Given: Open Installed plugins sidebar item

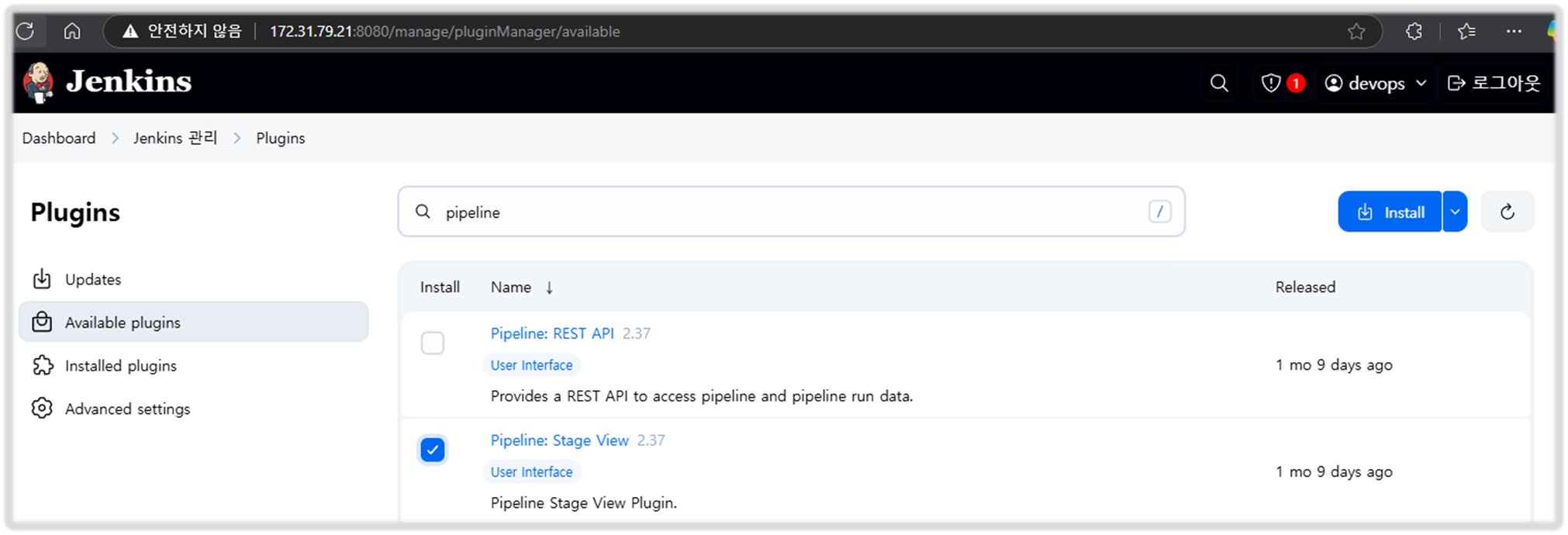Looking at the screenshot, I should coord(193,365).
